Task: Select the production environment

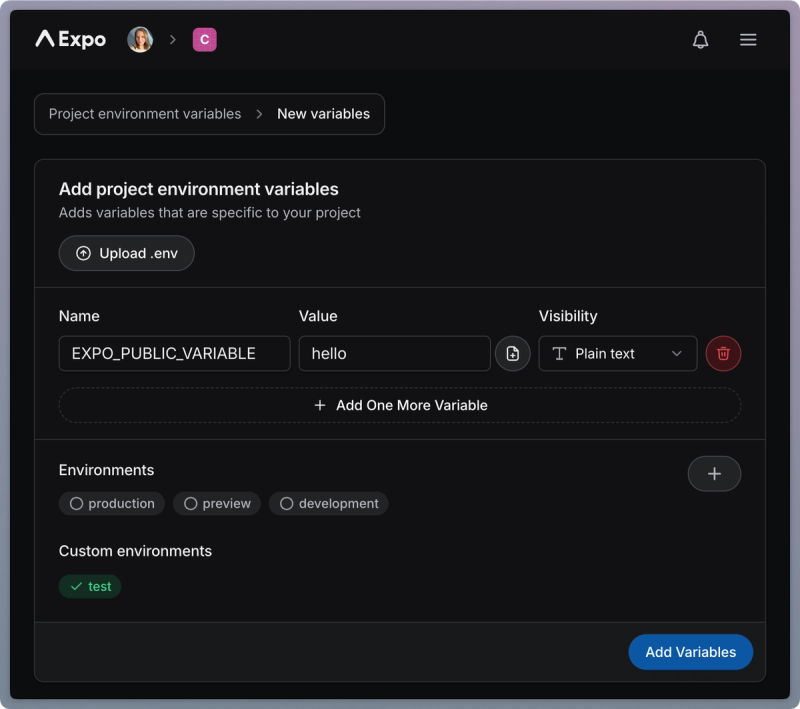Action: (x=111, y=503)
